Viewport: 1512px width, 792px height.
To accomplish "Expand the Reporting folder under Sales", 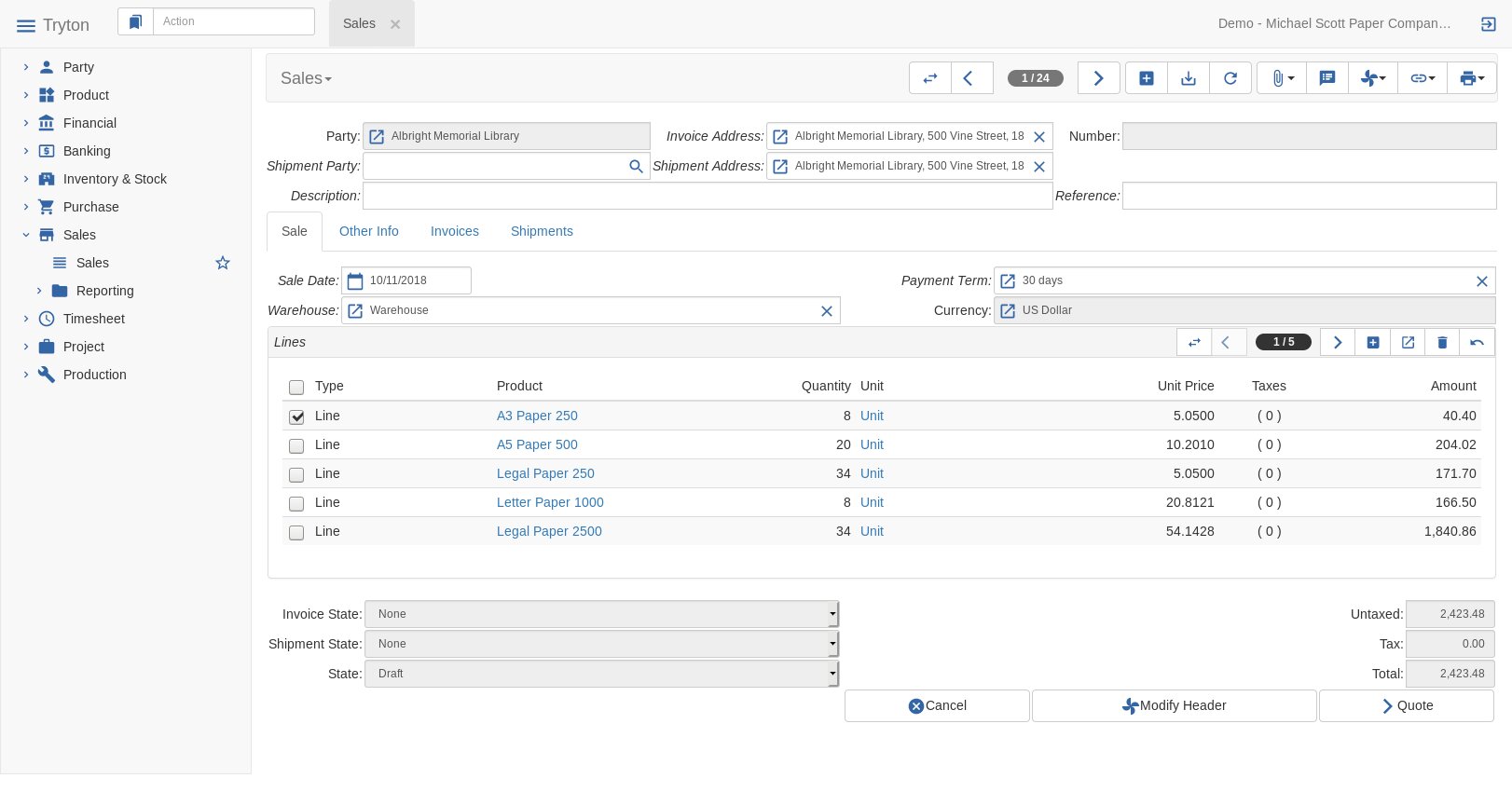I will click(39, 291).
